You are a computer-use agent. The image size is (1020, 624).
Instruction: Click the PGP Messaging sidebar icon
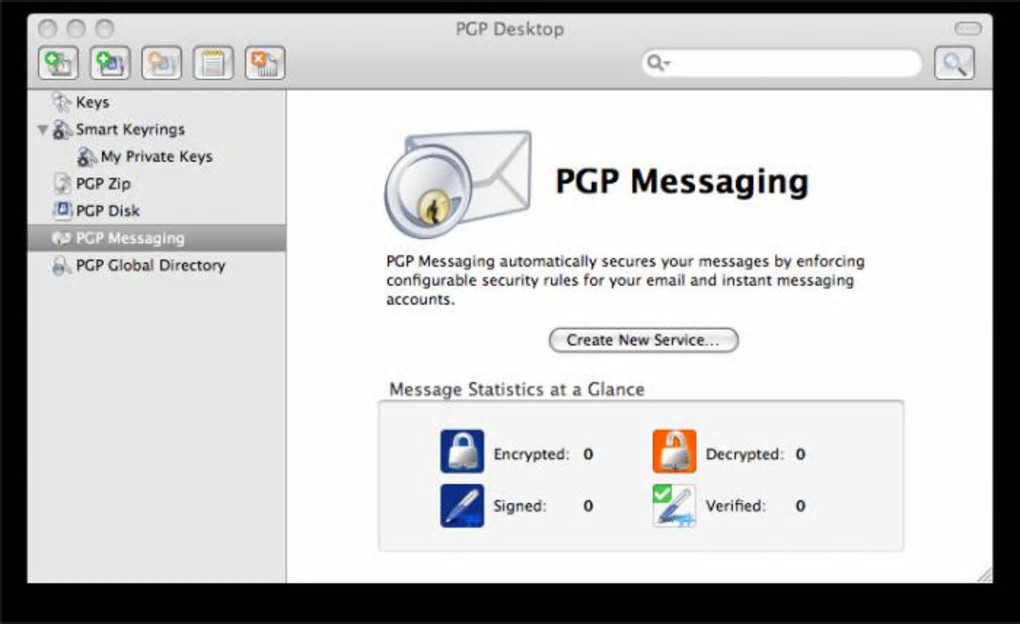(x=62, y=238)
